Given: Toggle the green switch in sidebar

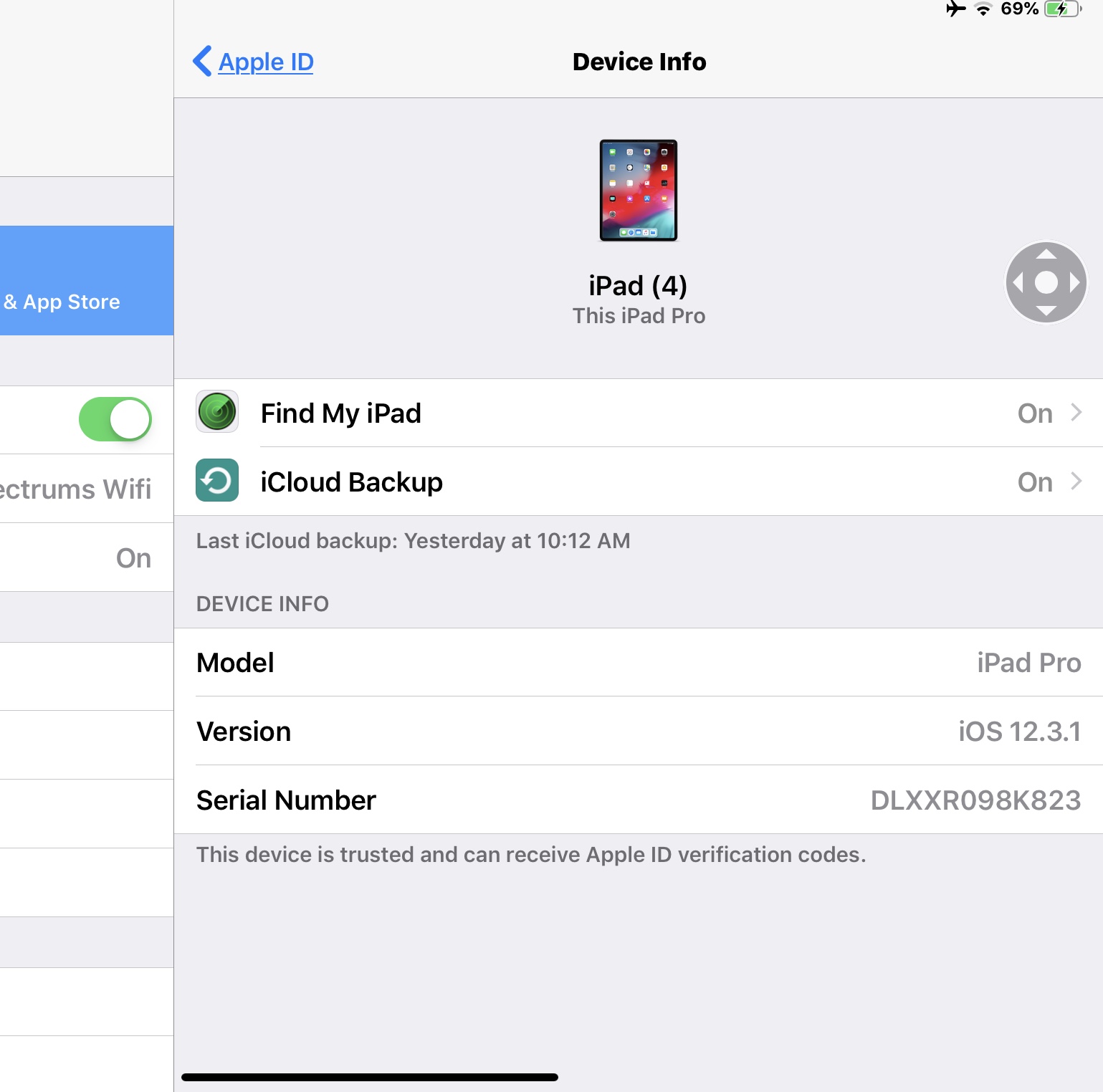Looking at the screenshot, I should click(x=115, y=419).
